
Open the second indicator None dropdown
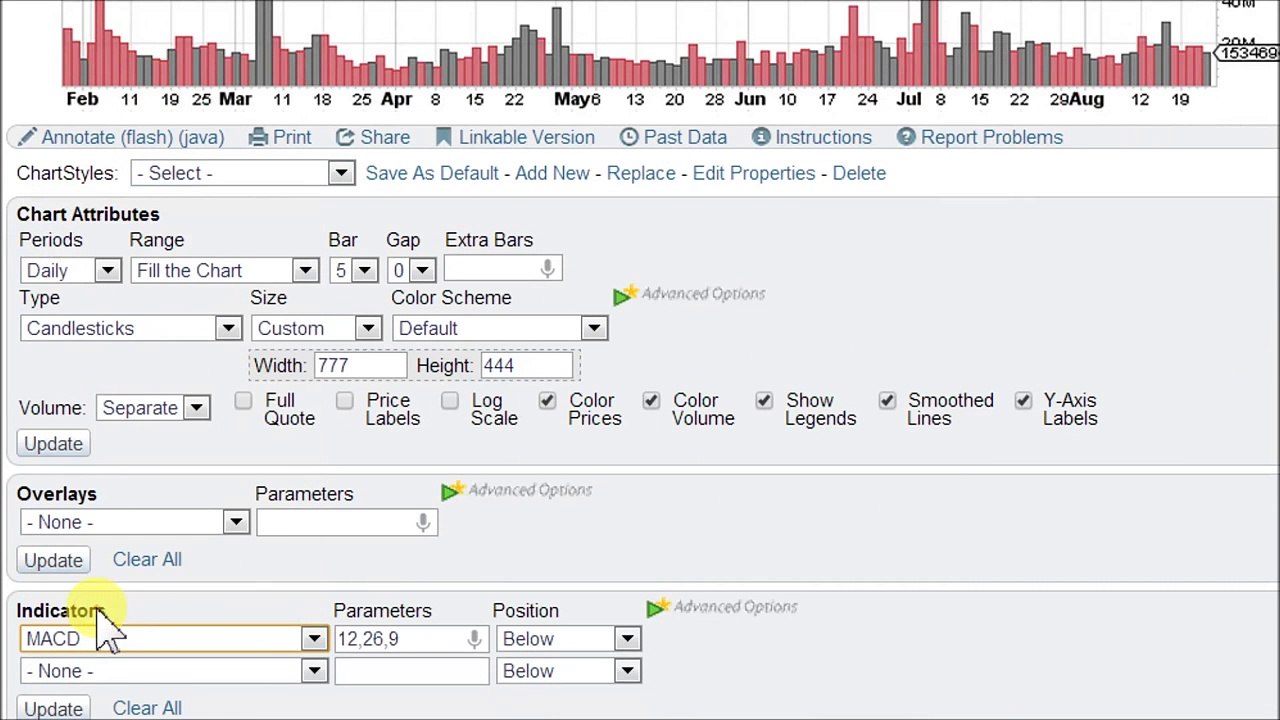(174, 671)
